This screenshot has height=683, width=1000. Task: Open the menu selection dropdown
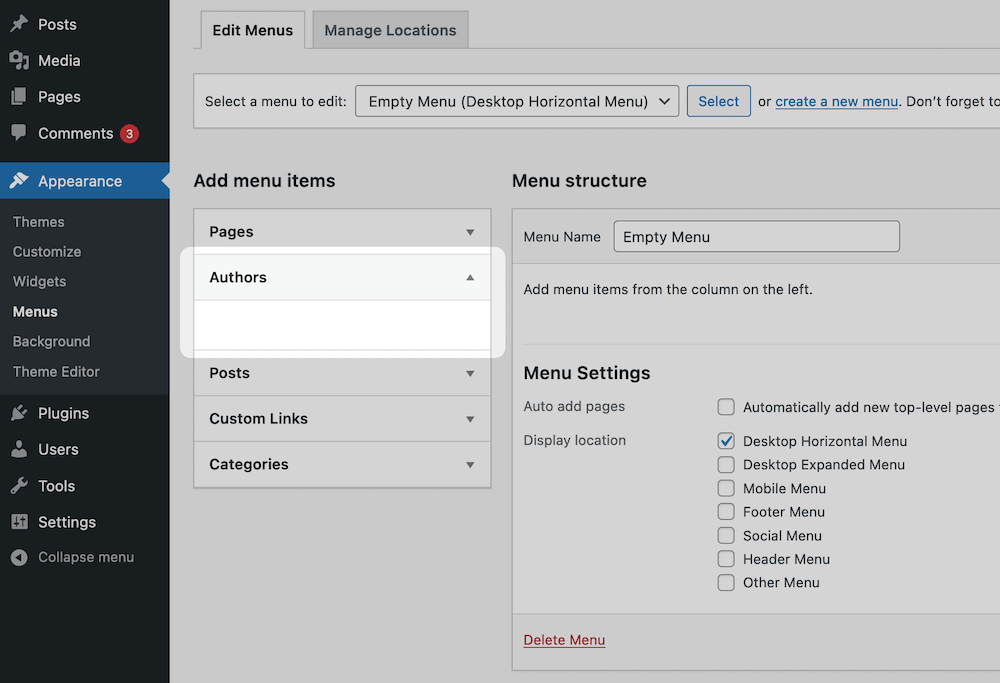pos(517,101)
